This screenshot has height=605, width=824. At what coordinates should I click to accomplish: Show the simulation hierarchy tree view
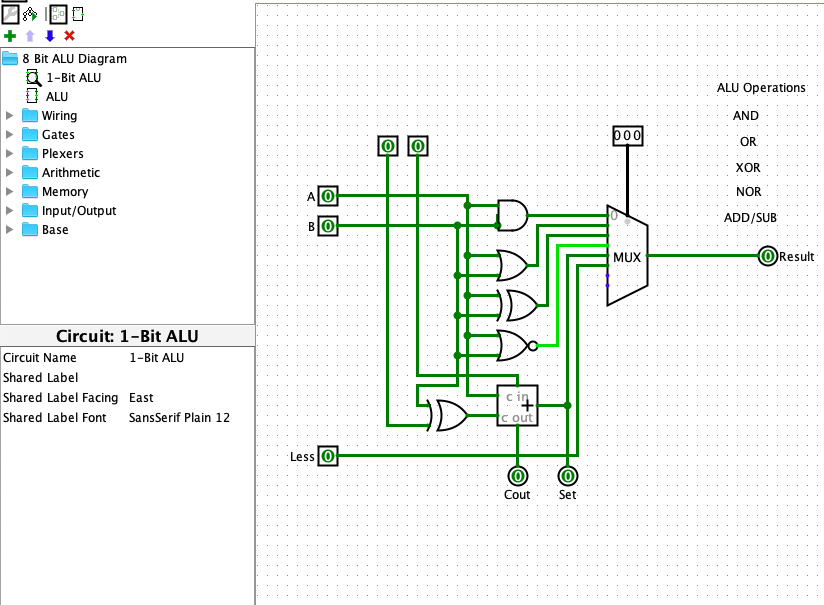coord(30,14)
